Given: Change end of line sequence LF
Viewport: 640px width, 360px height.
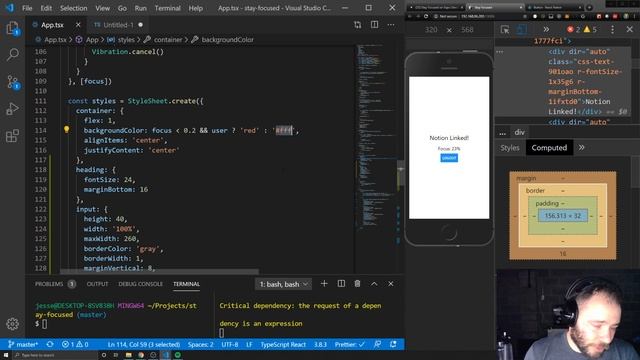Looking at the screenshot, I should point(249,344).
